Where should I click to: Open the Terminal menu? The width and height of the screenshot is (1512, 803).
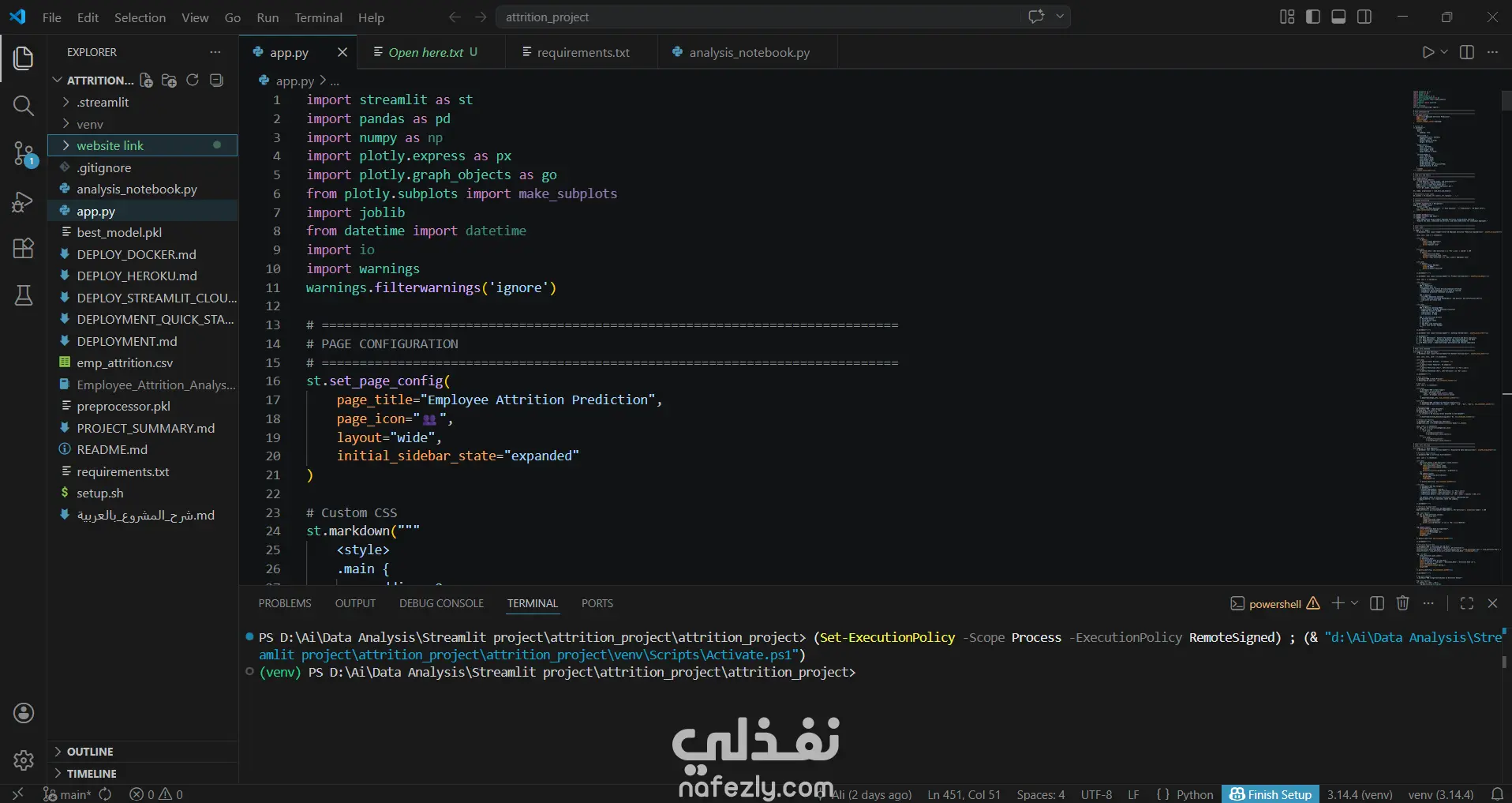(x=318, y=17)
